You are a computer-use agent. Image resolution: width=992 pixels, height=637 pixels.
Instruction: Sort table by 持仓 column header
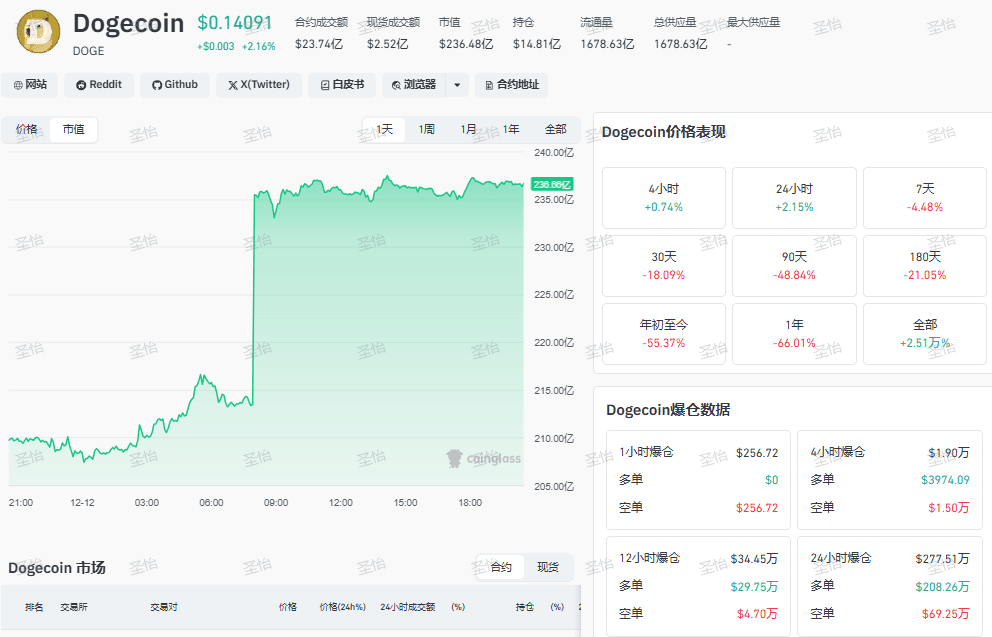(x=524, y=607)
